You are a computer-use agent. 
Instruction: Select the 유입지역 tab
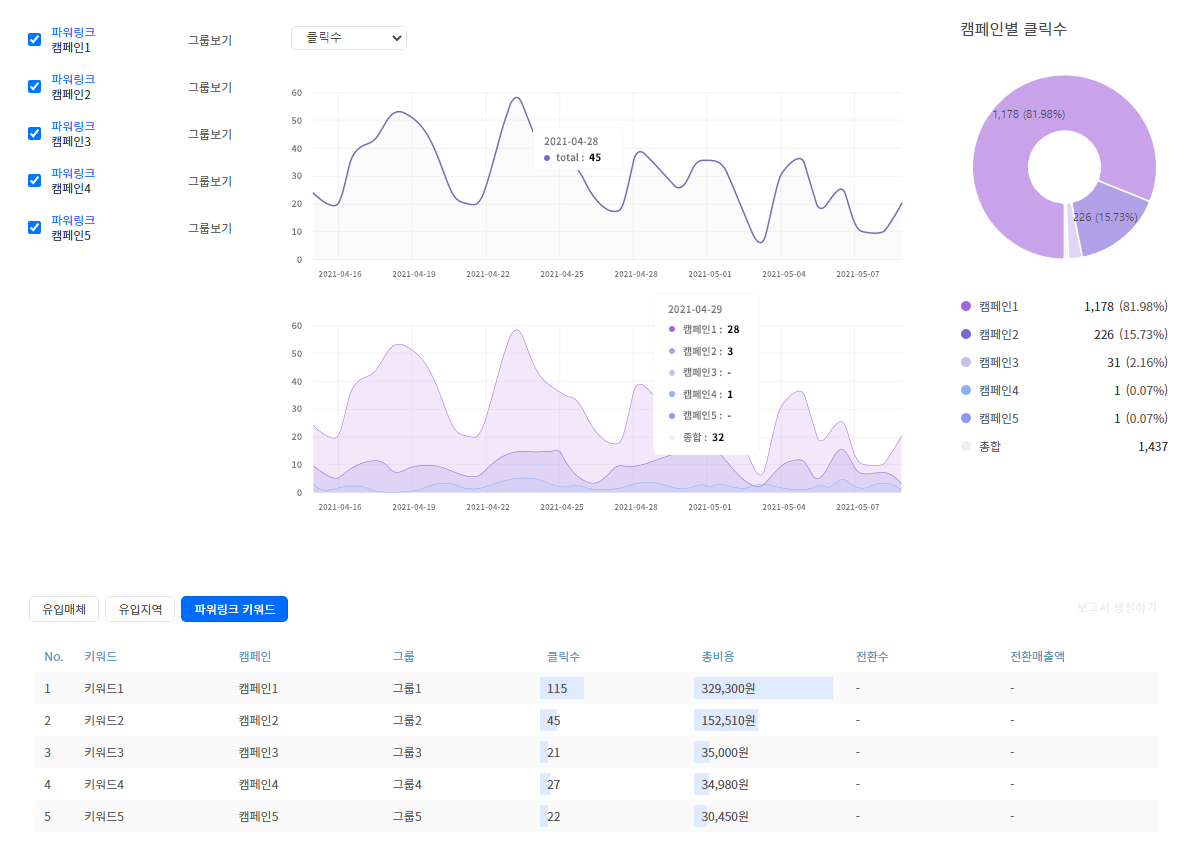coord(140,608)
